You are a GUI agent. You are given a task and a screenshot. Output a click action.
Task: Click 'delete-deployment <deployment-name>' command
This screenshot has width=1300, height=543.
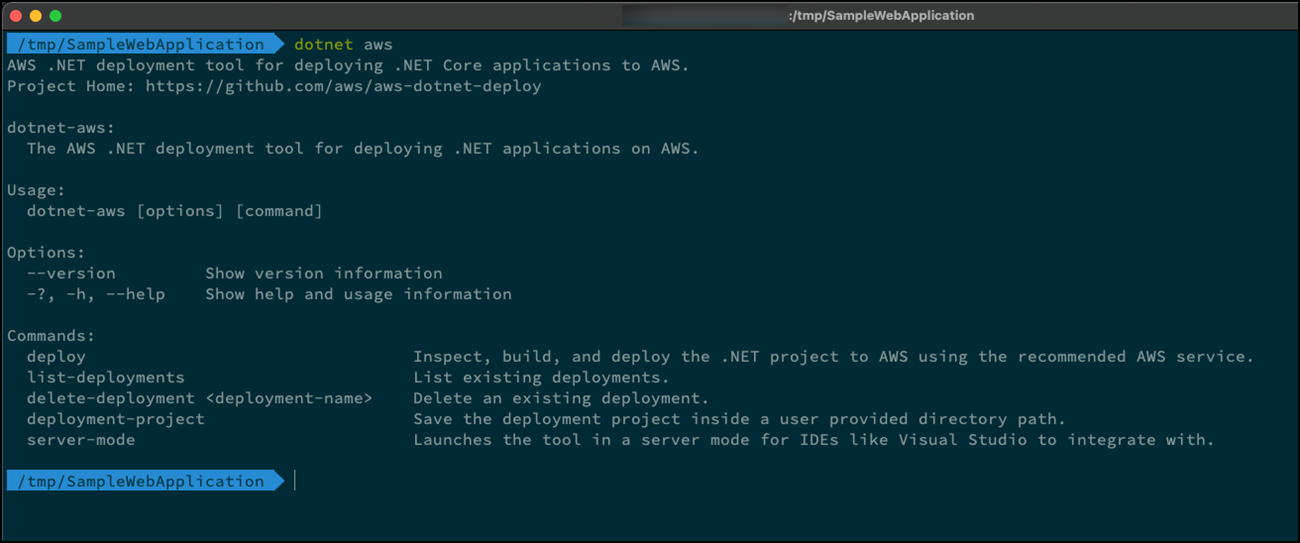(200, 398)
